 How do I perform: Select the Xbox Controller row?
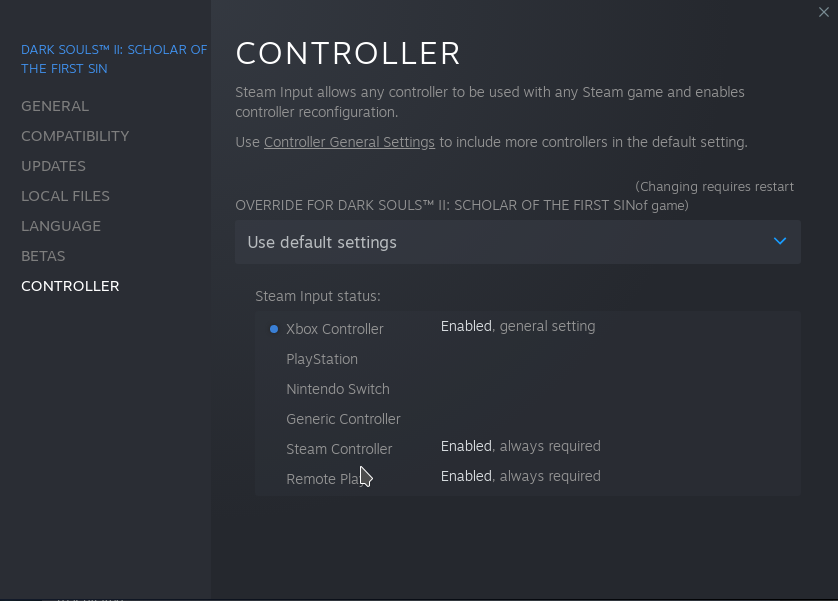click(x=334, y=329)
